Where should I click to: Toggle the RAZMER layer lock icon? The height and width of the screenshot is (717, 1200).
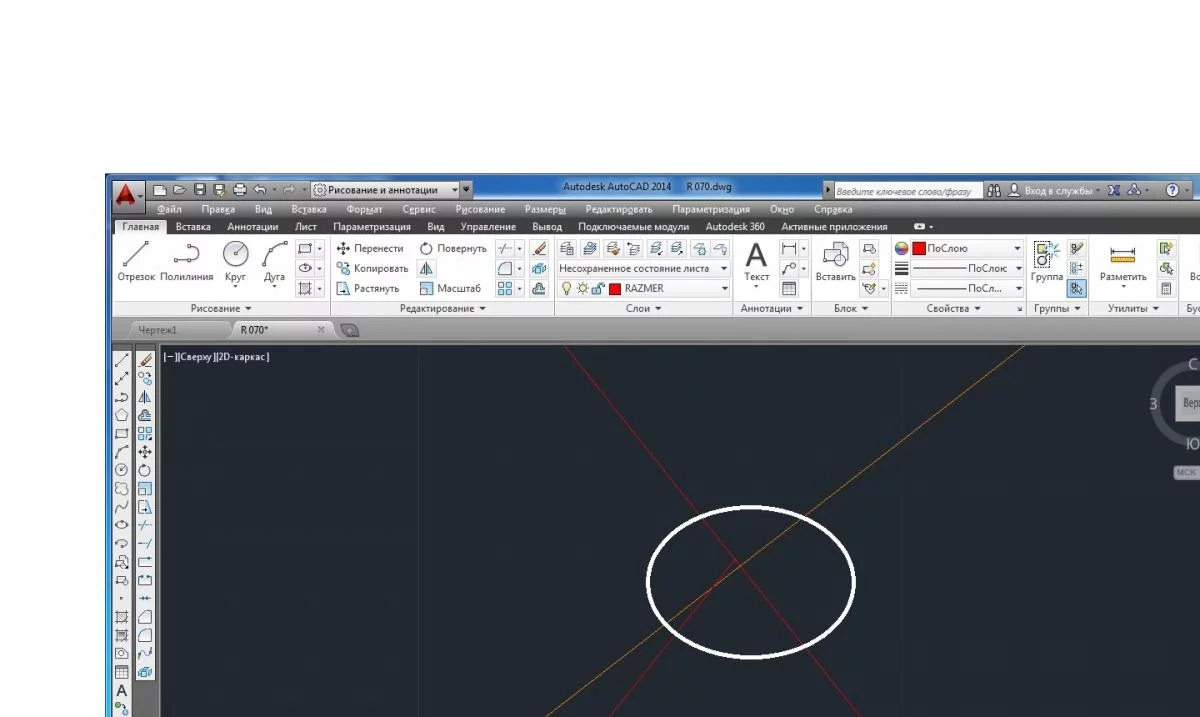pyautogui.click(x=597, y=288)
